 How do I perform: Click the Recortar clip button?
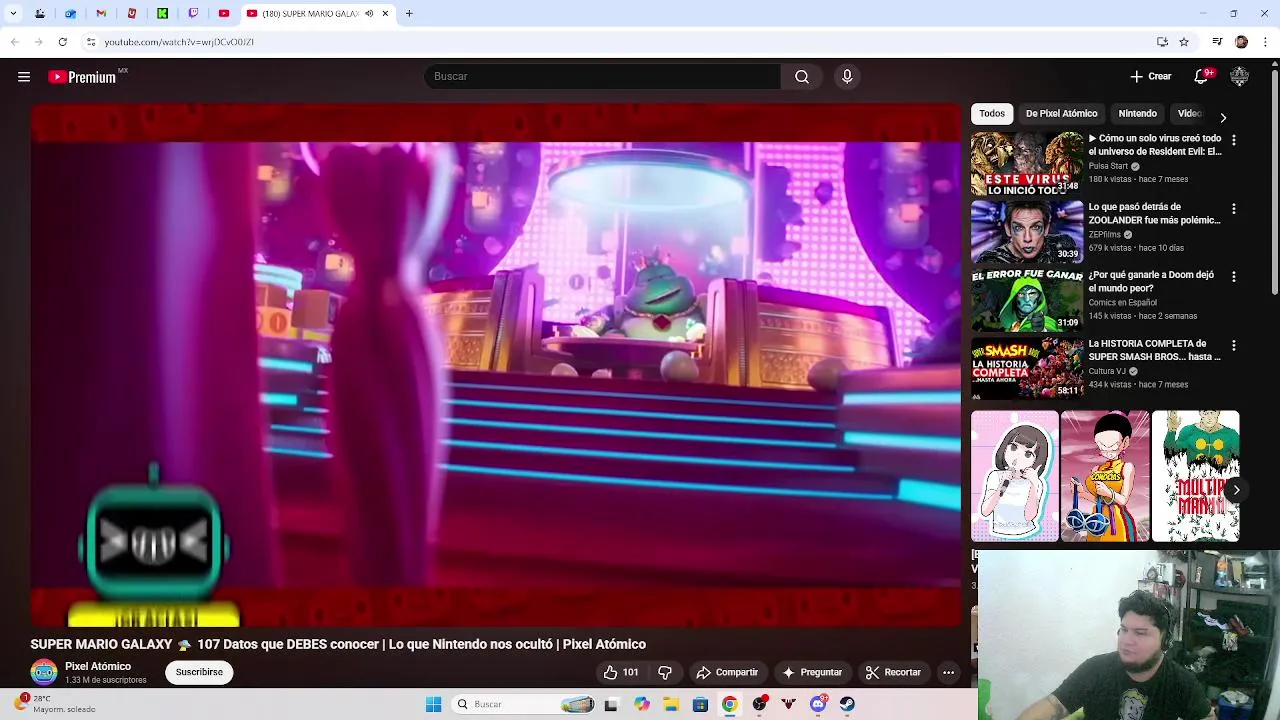893,673
